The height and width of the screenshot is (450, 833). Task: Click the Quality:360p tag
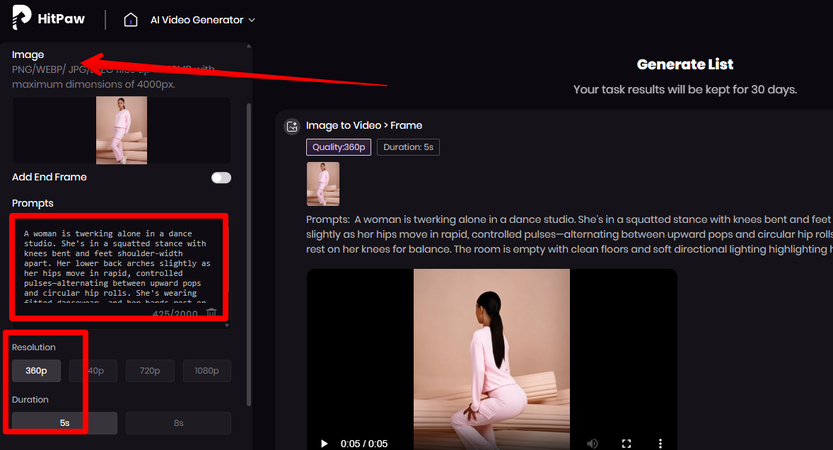338,147
